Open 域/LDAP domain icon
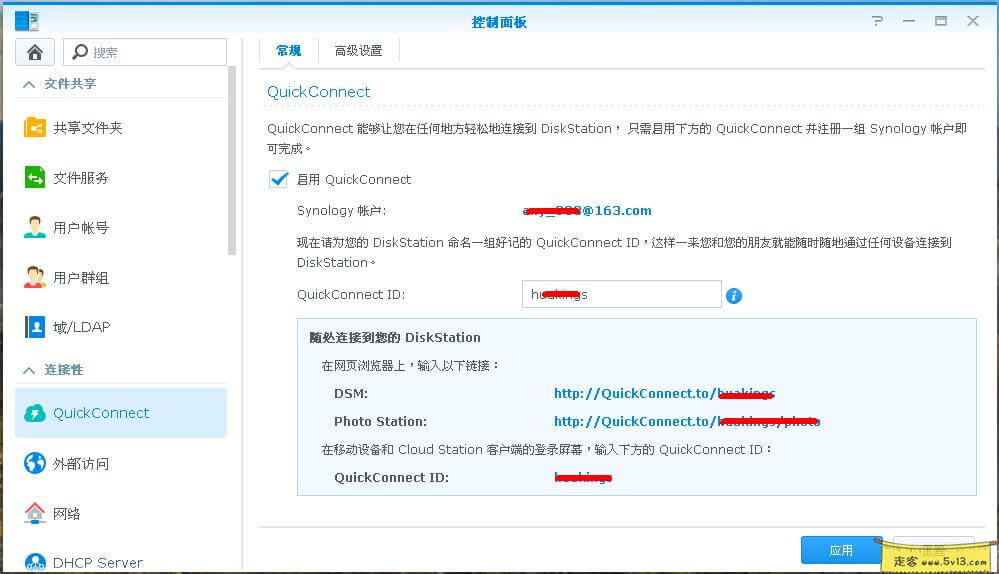Image resolution: width=999 pixels, height=574 pixels. (x=35, y=327)
